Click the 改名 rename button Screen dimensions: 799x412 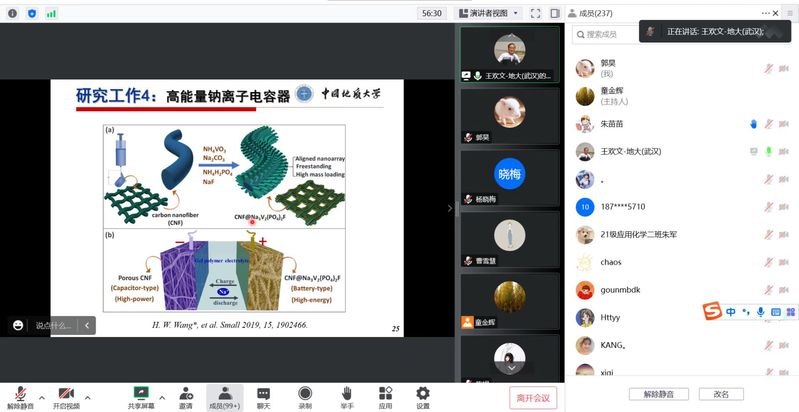(721, 394)
